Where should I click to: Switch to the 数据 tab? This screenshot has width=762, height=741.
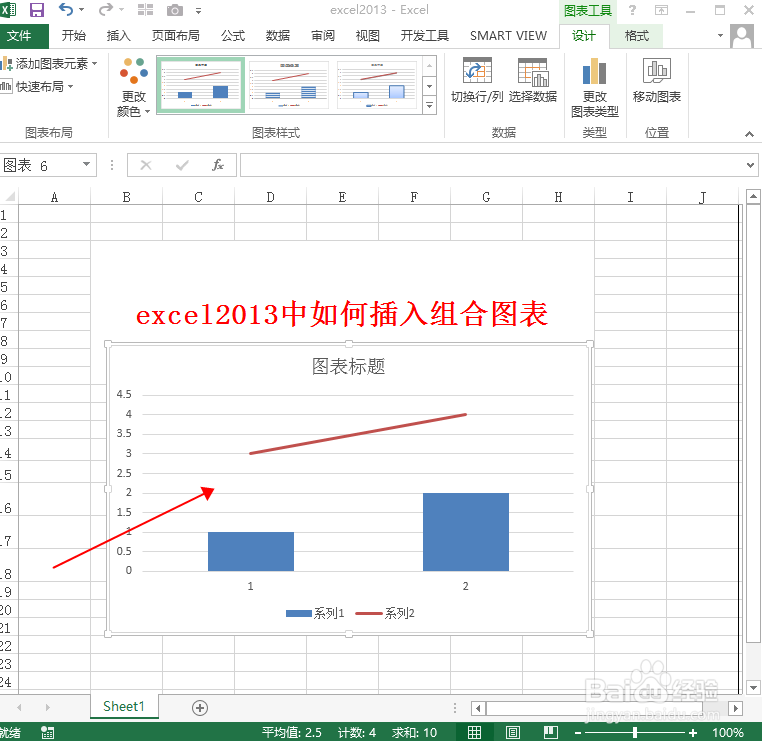[x=277, y=35]
